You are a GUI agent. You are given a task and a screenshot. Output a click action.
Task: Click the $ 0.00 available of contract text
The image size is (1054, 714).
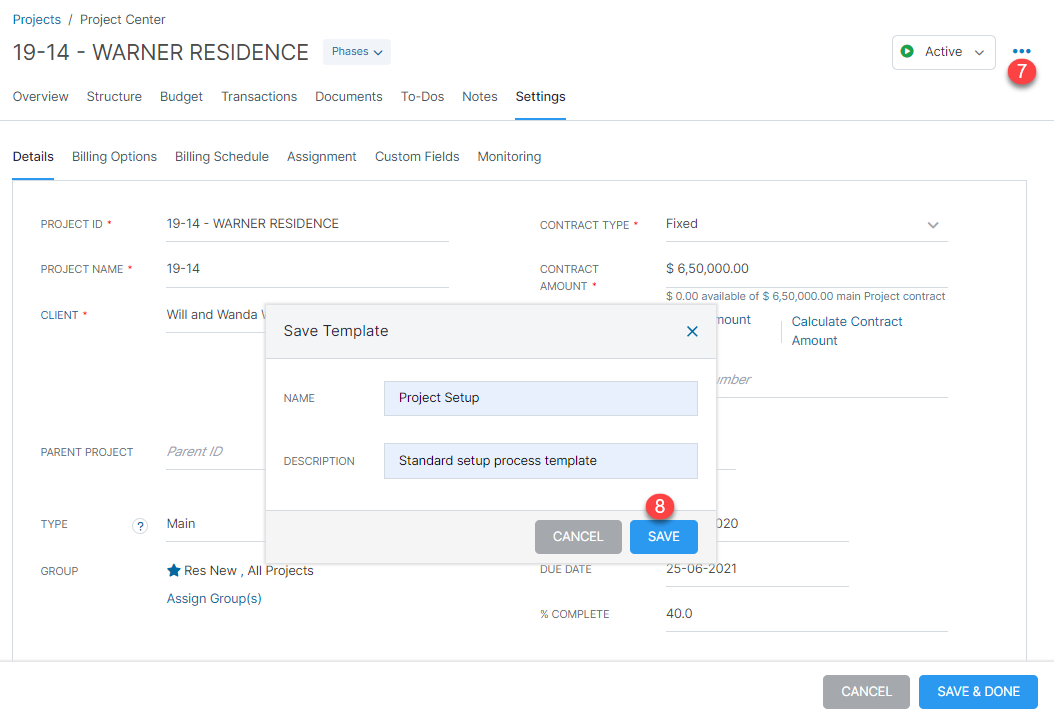(x=805, y=296)
